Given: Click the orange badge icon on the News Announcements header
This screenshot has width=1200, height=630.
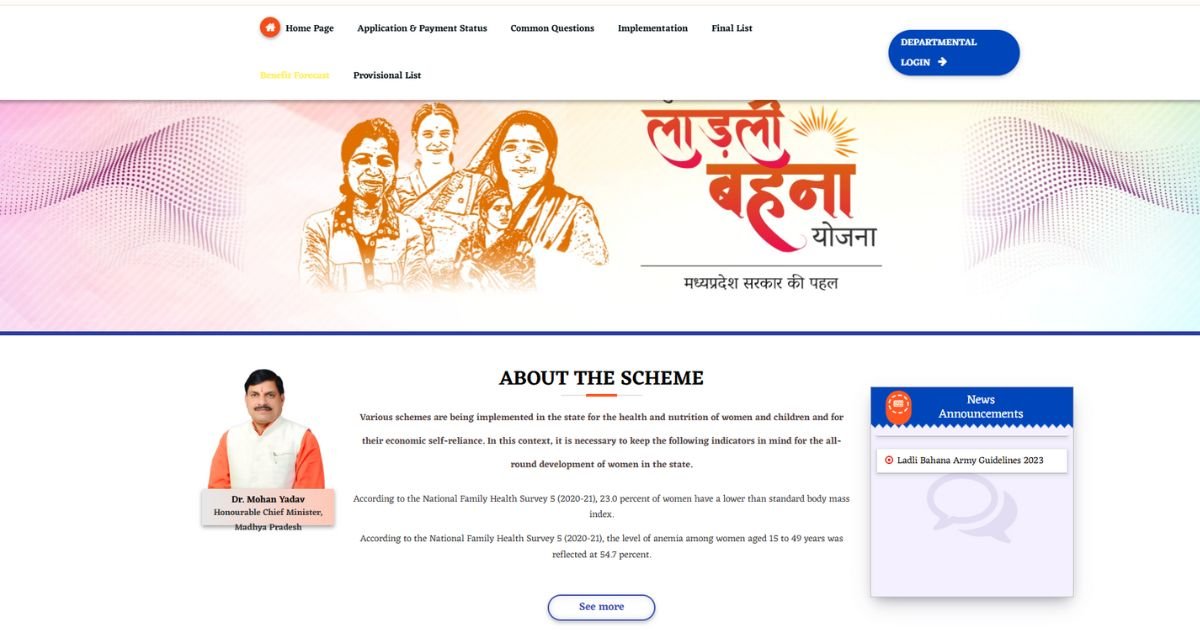Looking at the screenshot, I should pyautogui.click(x=899, y=407).
